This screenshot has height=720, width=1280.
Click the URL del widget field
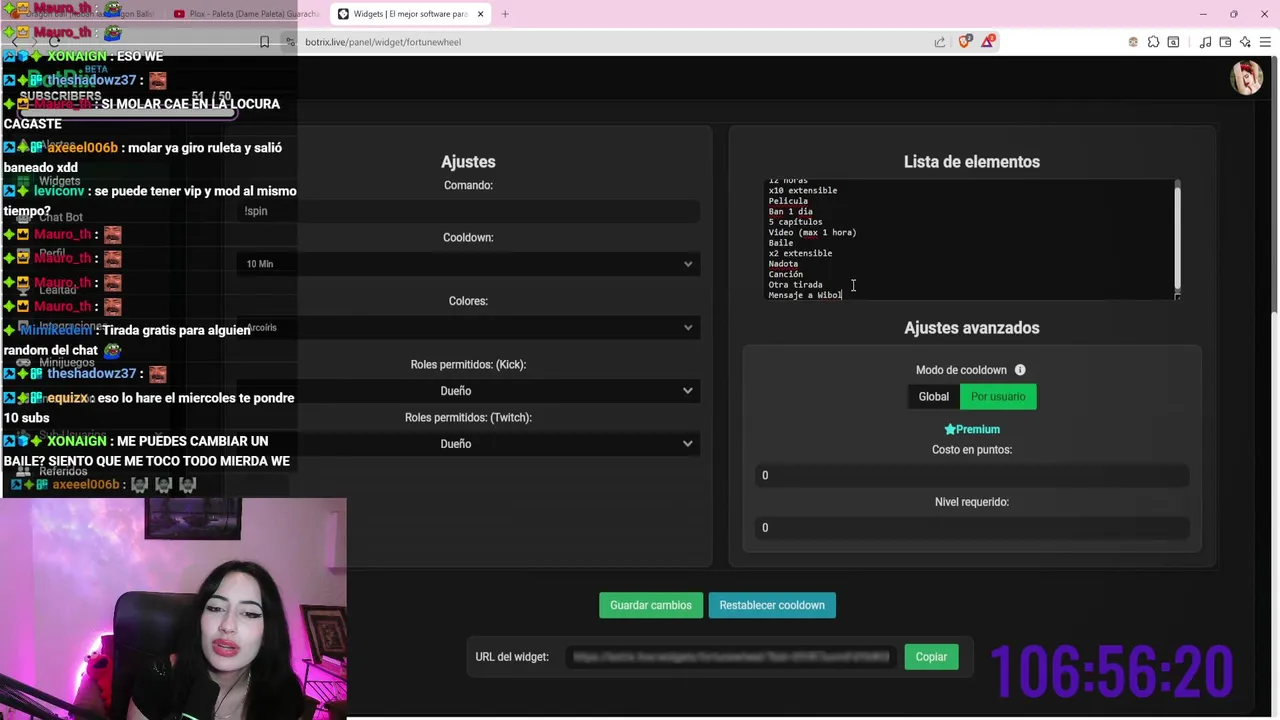731,657
